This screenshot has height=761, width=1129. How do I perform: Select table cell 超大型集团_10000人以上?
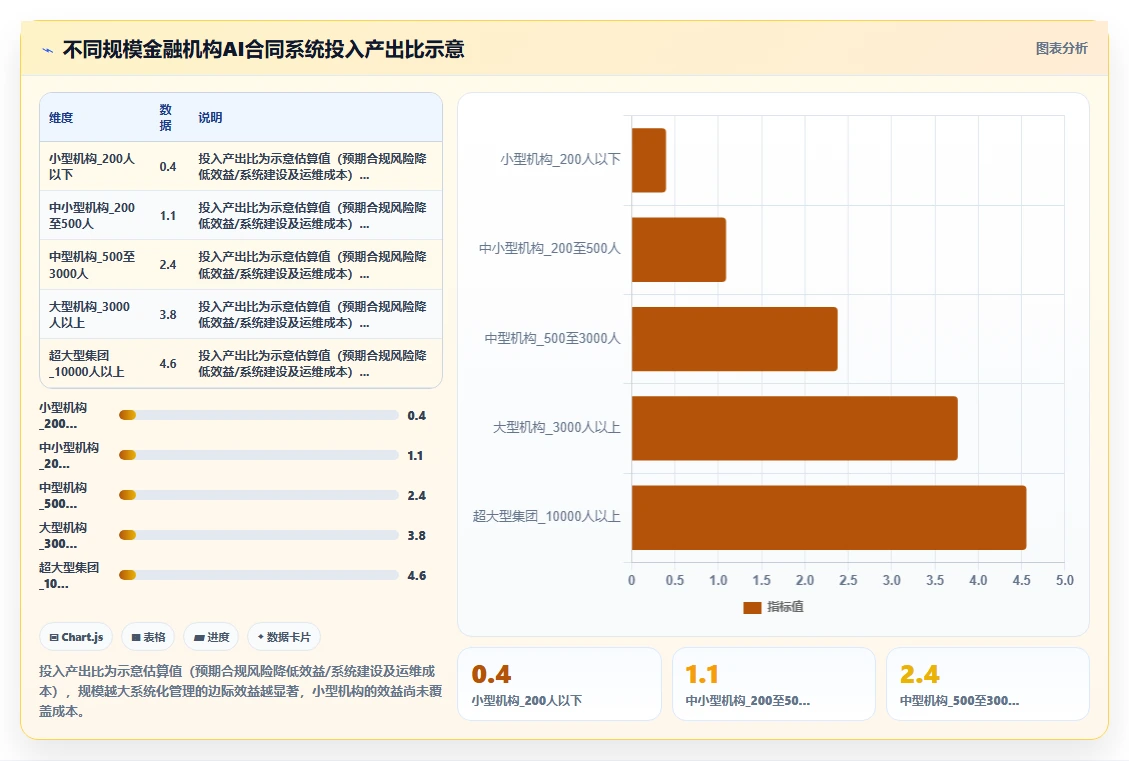pos(86,364)
